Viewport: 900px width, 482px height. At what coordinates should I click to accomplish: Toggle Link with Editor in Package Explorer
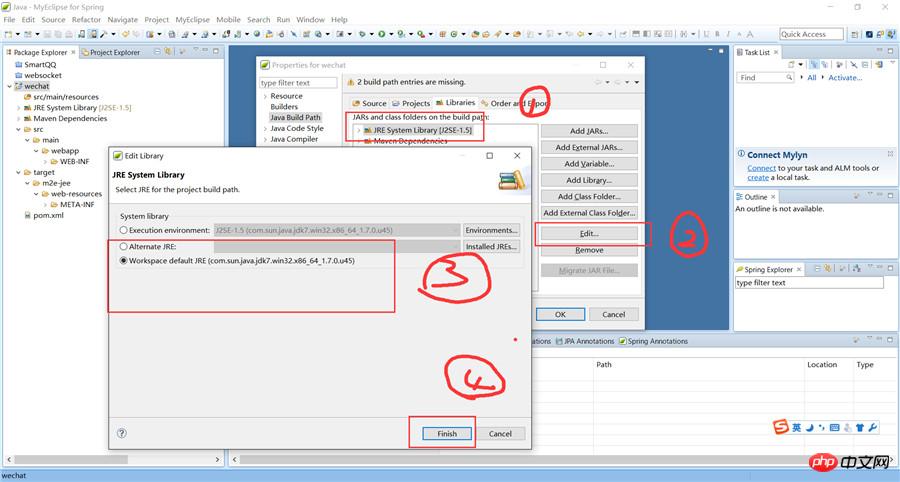pos(168,52)
